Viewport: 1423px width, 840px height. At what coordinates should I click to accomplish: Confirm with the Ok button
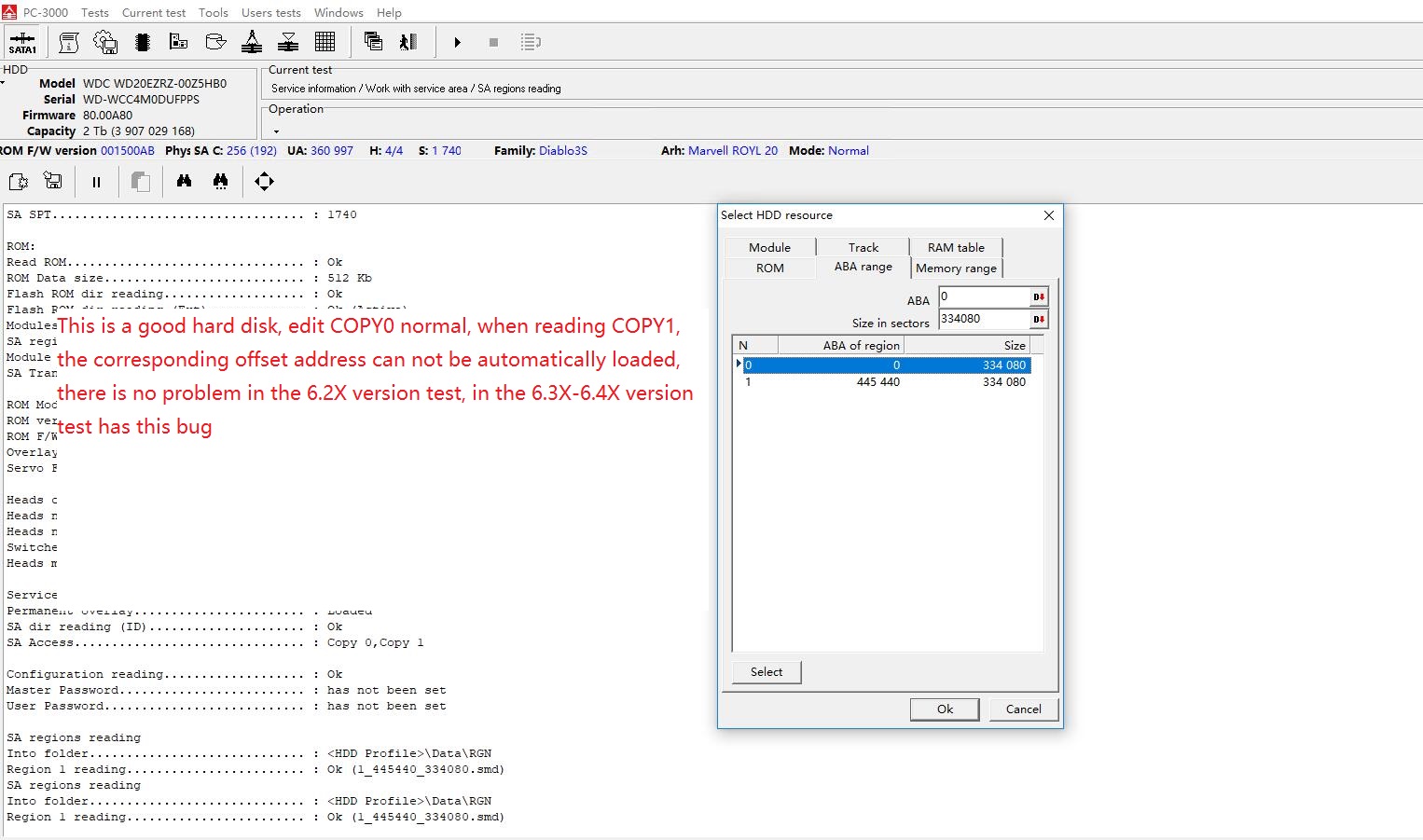(945, 709)
